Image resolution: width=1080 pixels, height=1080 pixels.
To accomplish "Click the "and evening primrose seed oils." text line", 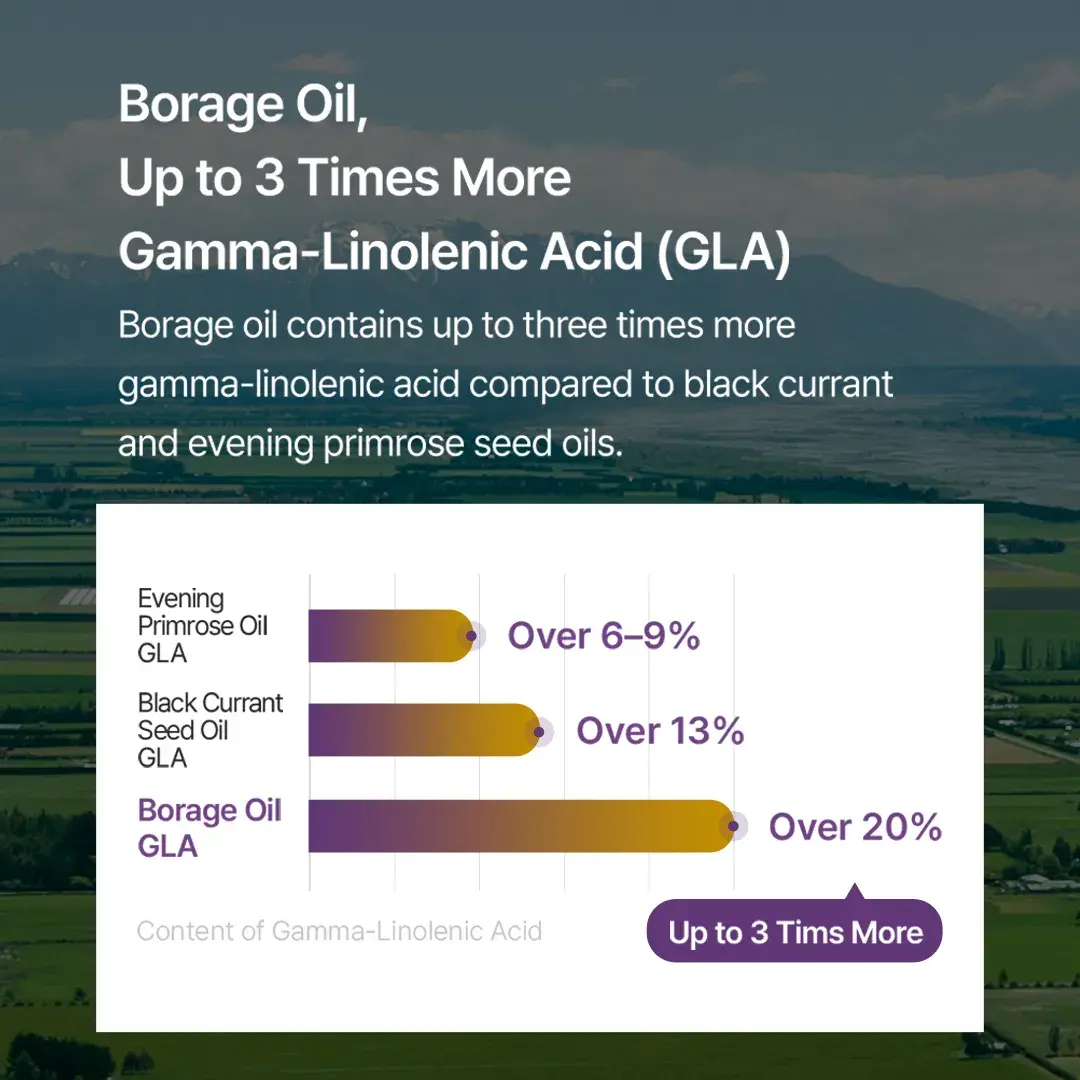I will [x=370, y=443].
